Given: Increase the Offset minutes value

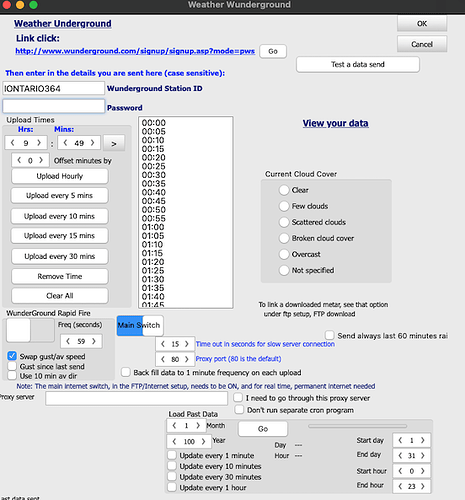Looking at the screenshot, I should 41,160.
